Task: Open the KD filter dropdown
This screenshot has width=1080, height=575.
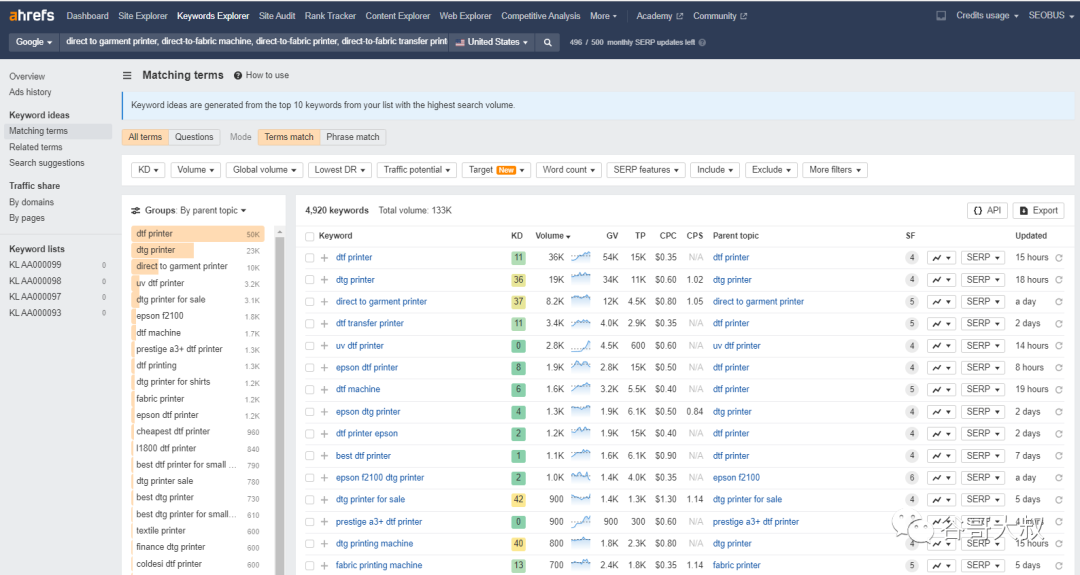Action: tap(148, 170)
